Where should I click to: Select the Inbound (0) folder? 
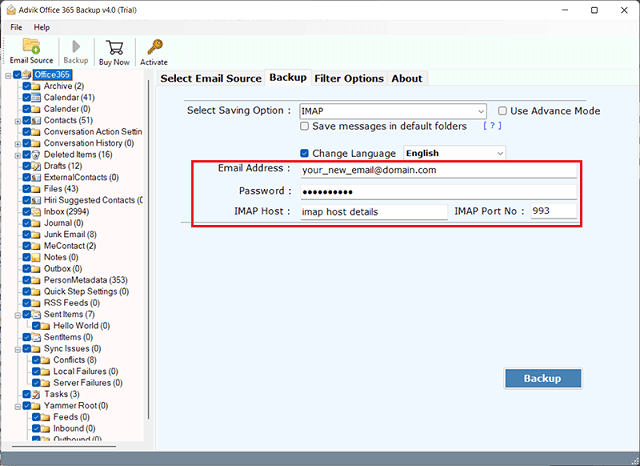[x=74, y=428]
